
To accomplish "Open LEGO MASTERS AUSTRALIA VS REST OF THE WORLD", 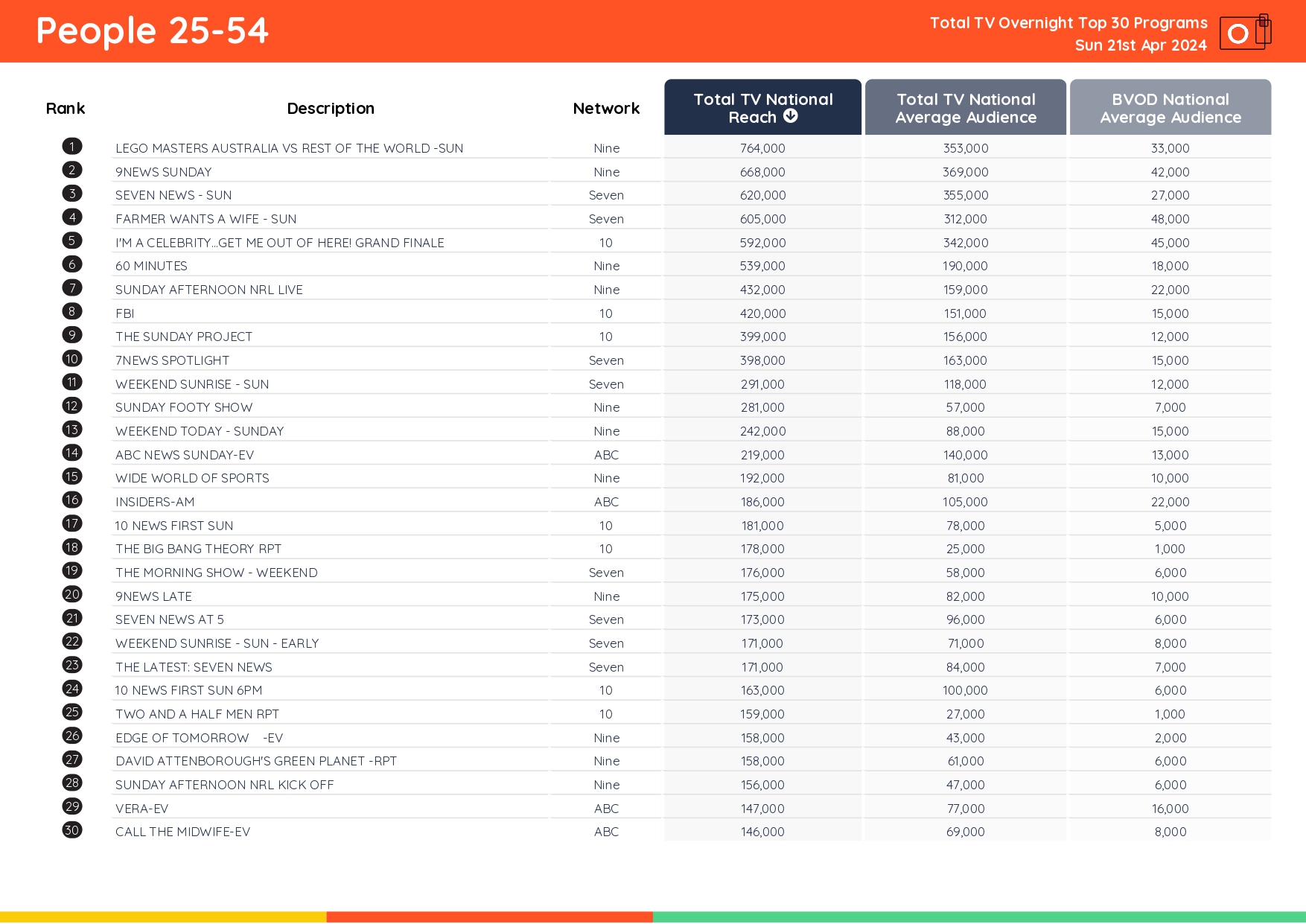I will (x=289, y=147).
